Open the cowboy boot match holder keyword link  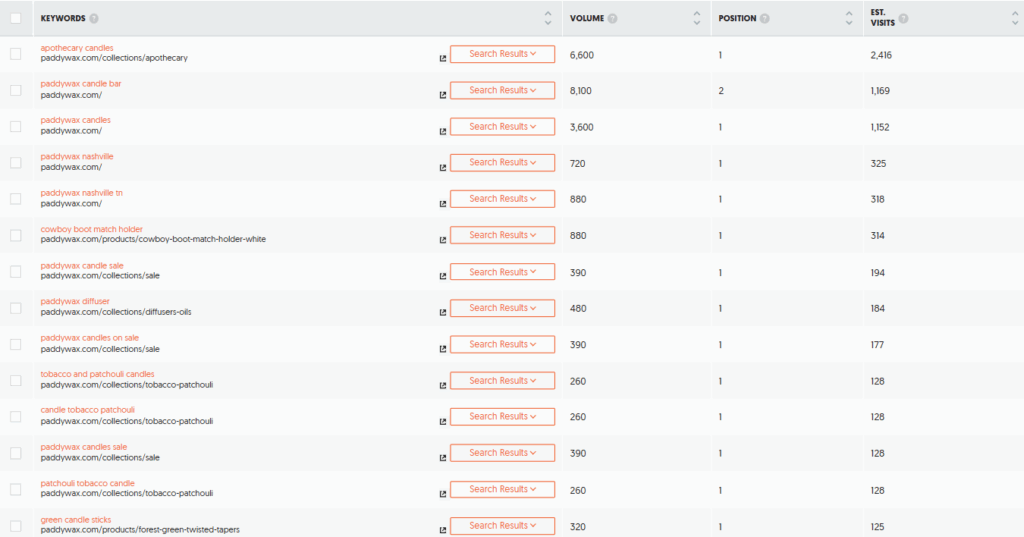point(91,229)
